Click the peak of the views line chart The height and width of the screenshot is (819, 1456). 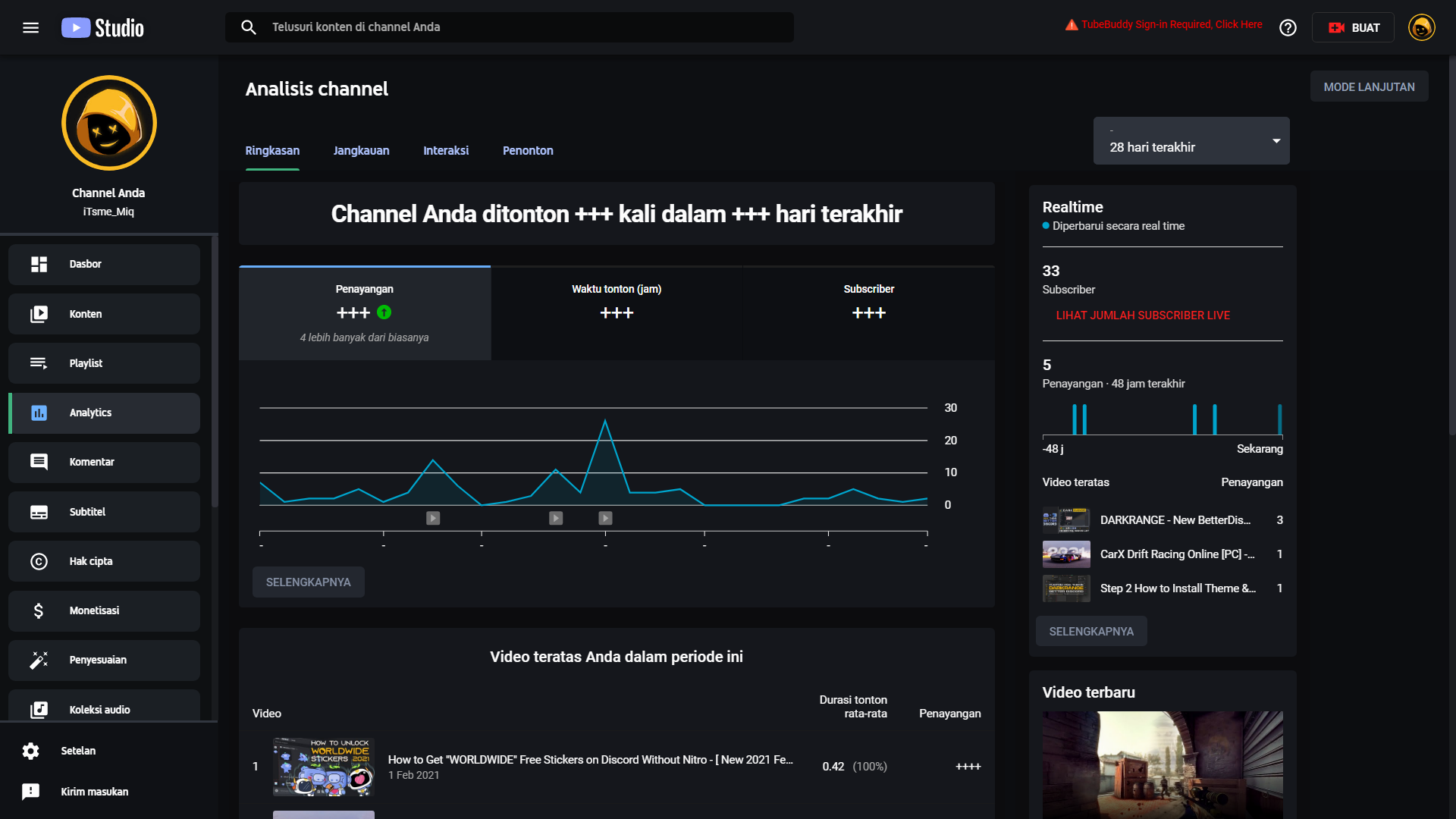pyautogui.click(x=605, y=420)
